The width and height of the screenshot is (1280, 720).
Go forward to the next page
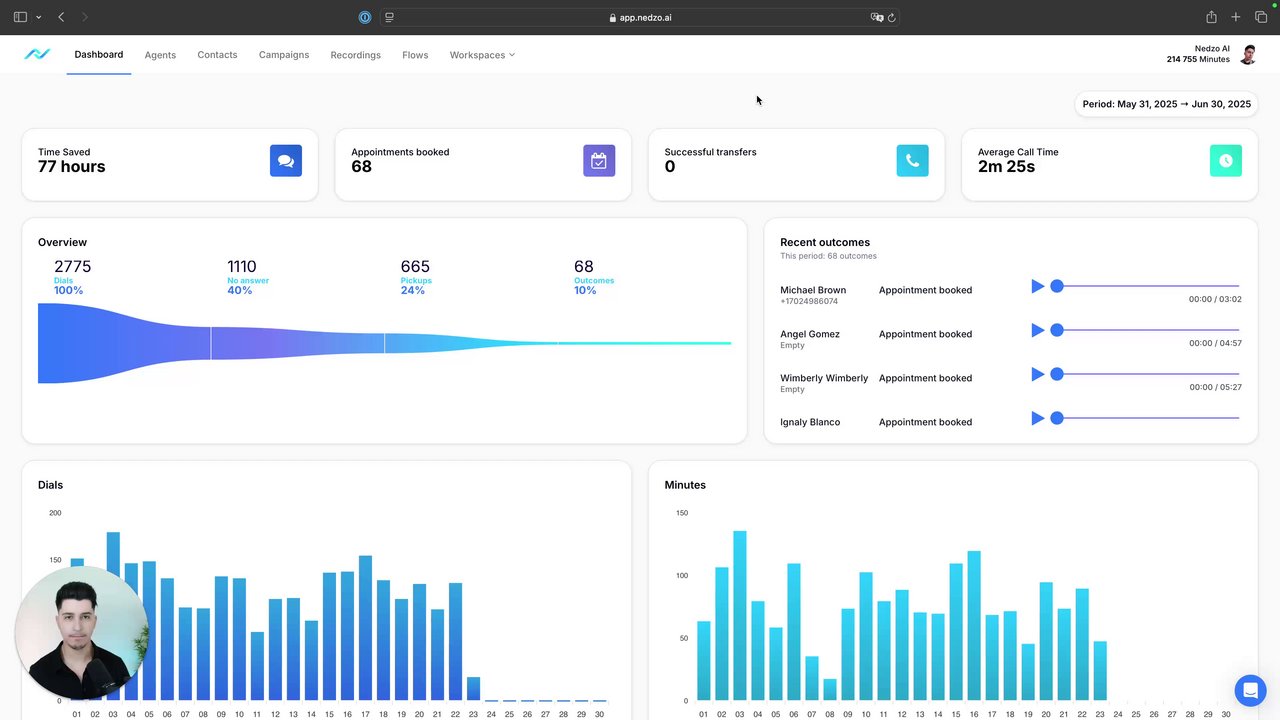click(x=85, y=17)
